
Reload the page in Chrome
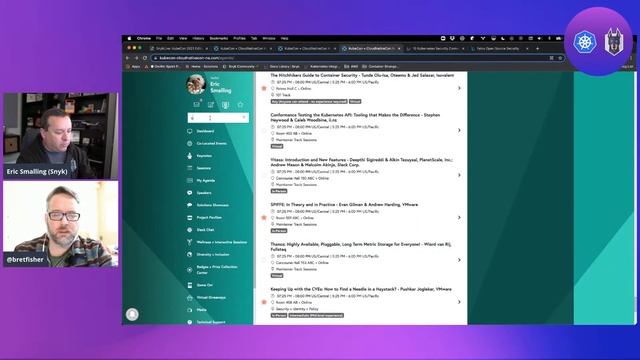145,58
